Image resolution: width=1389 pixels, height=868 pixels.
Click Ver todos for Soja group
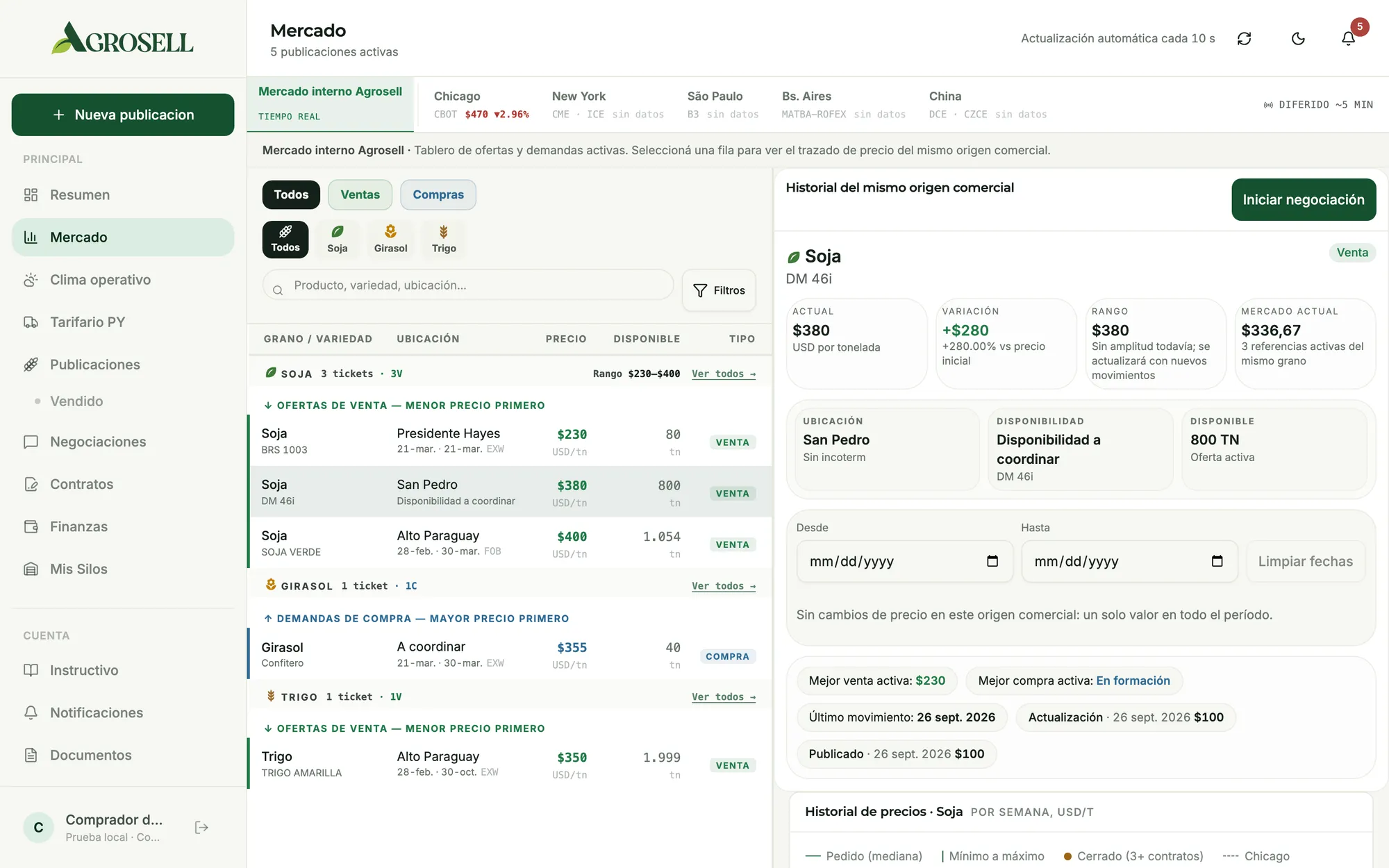tap(724, 374)
